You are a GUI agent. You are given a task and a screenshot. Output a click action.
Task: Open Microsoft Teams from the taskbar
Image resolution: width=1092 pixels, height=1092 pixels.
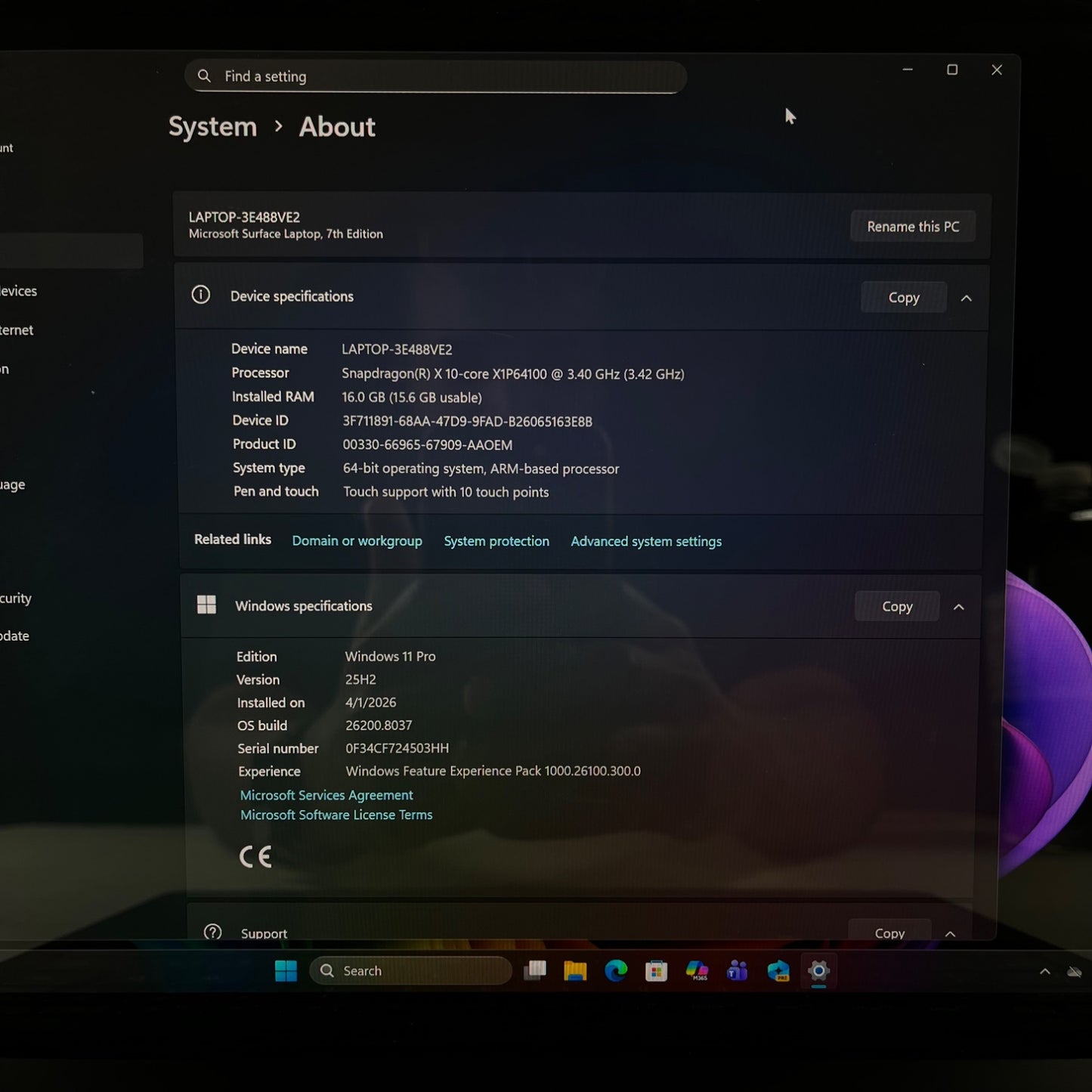pyautogui.click(x=737, y=971)
